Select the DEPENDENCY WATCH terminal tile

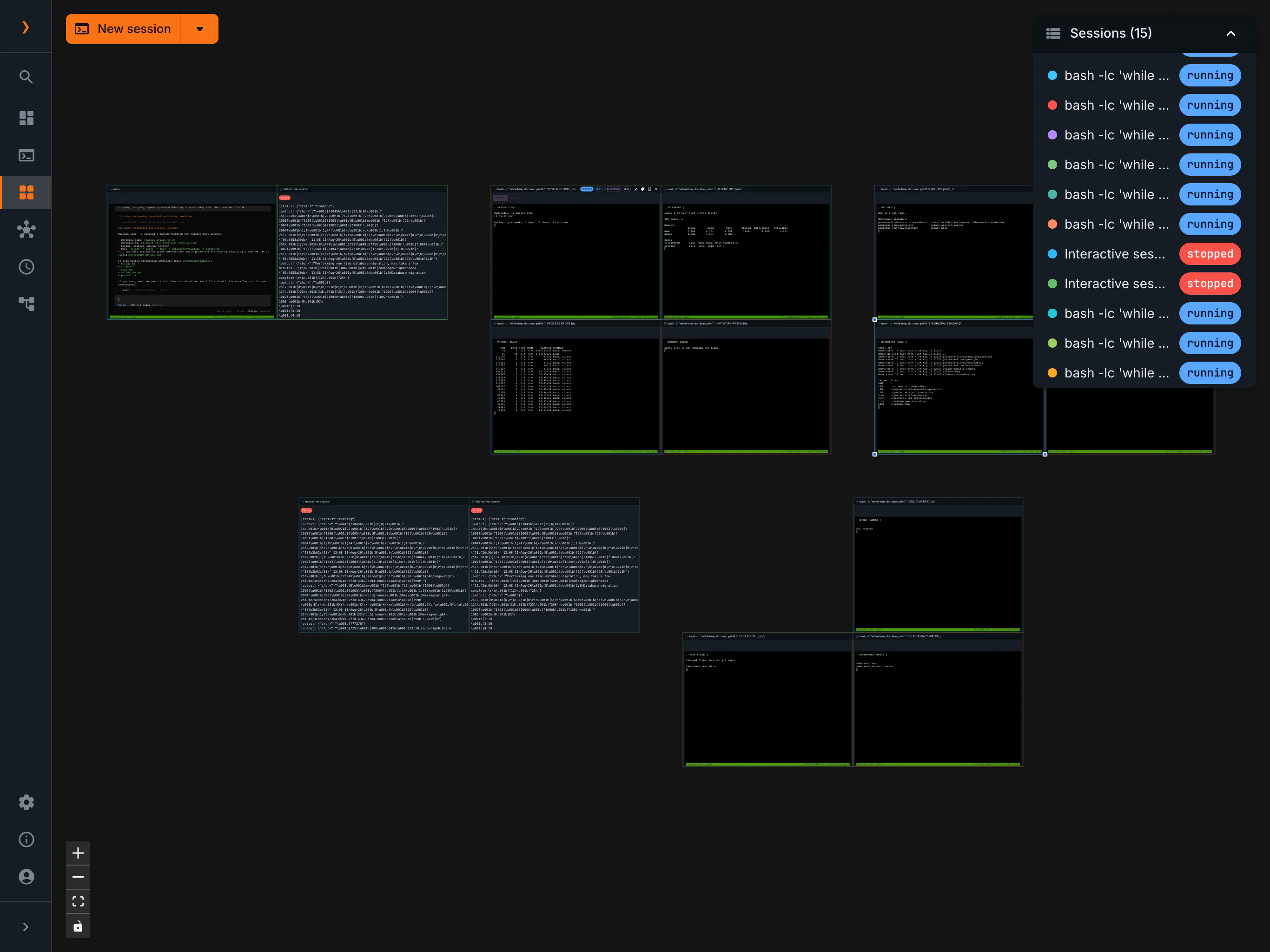938,700
